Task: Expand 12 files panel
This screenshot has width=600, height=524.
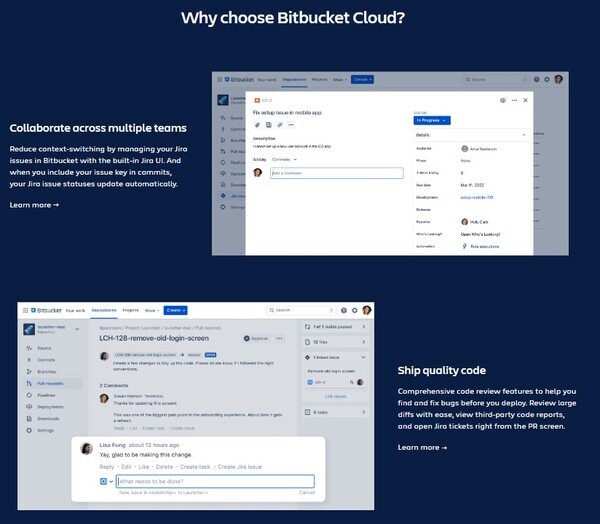Action: point(336,342)
